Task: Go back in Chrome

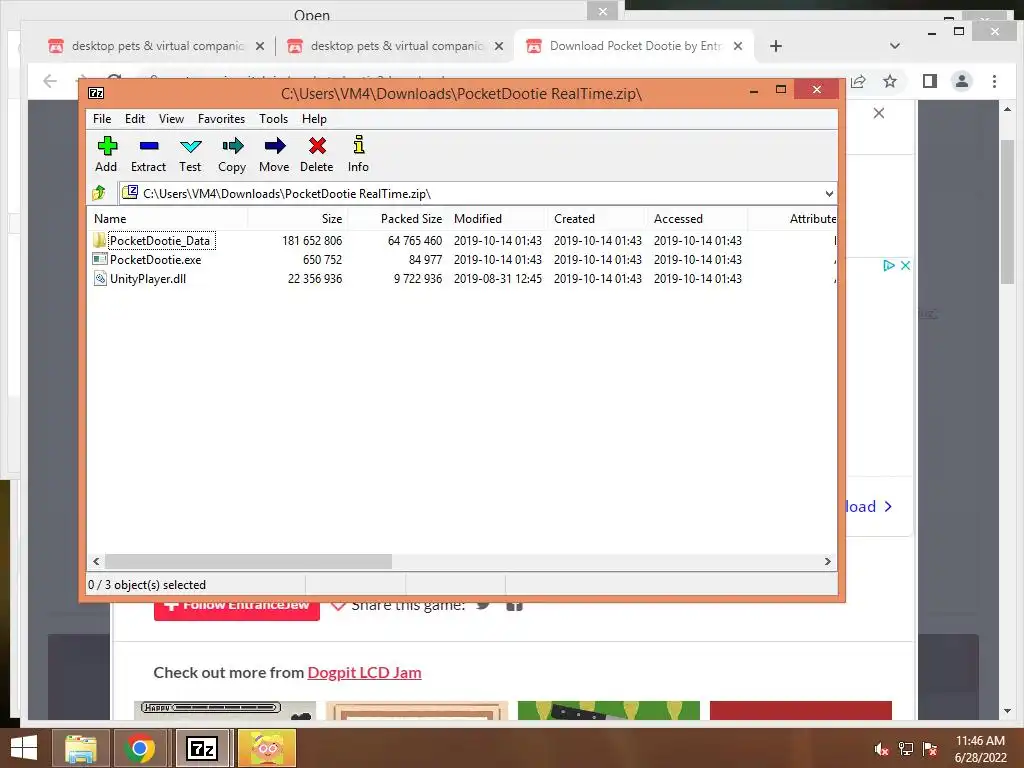Action: tap(50, 81)
